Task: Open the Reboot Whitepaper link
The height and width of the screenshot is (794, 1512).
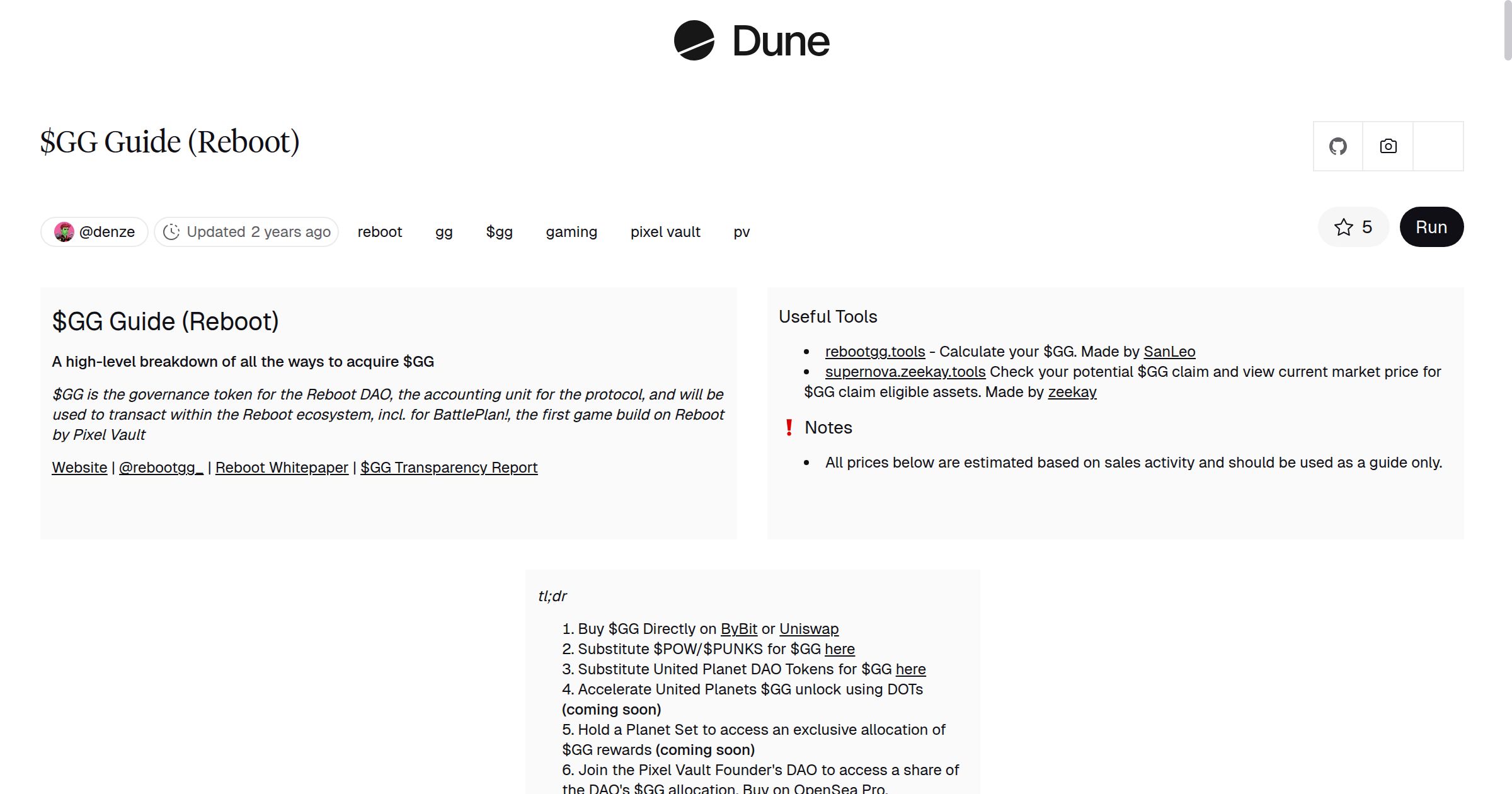Action: (x=282, y=468)
